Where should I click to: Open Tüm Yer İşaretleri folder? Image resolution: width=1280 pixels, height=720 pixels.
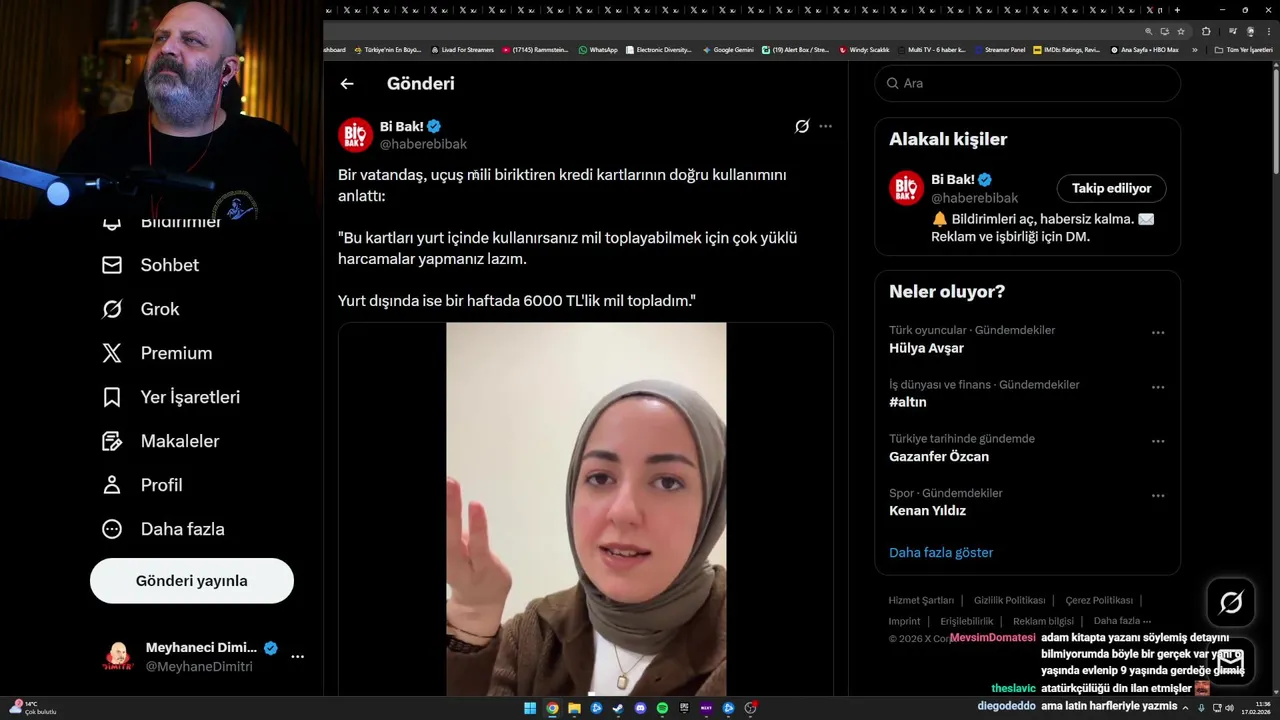pos(1243,49)
